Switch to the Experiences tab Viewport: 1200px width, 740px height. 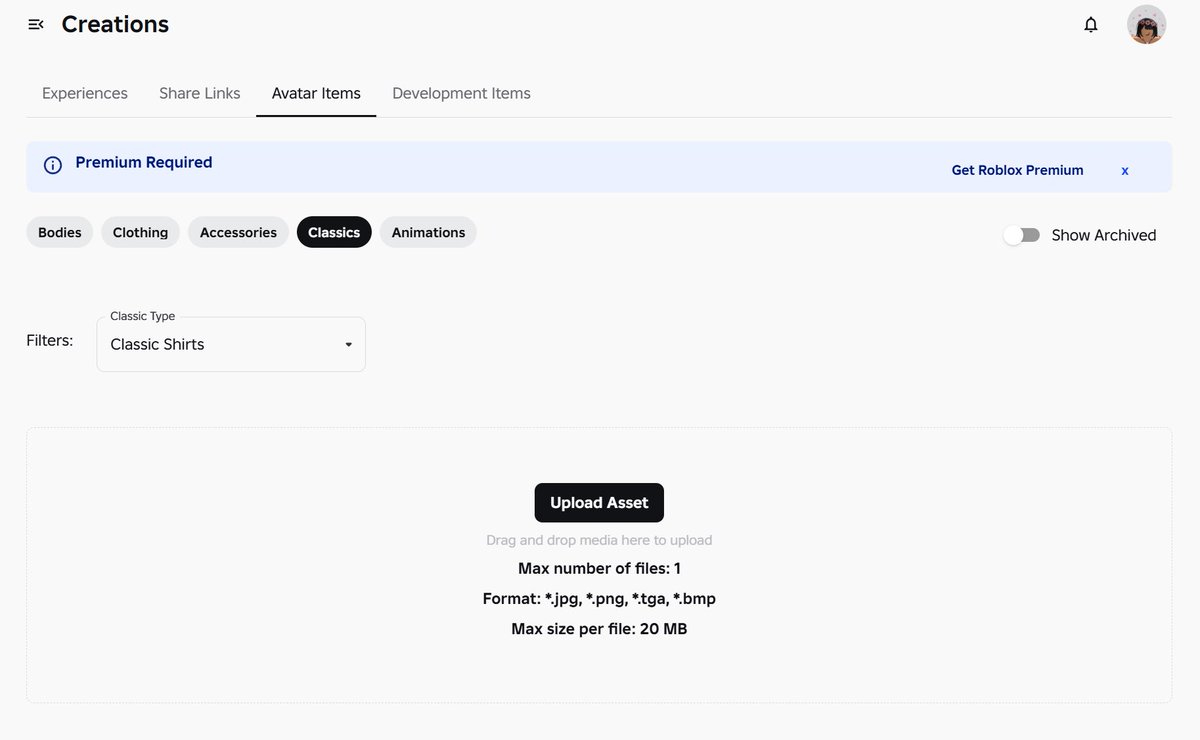(x=85, y=93)
